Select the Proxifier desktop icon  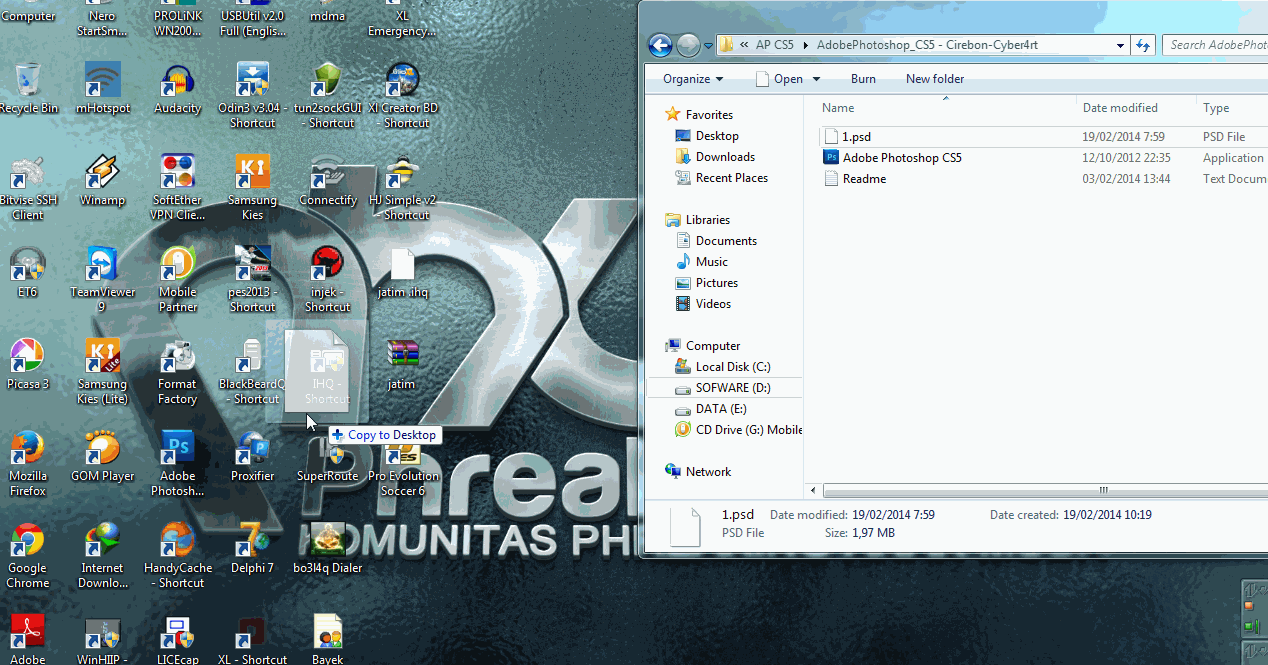pyautogui.click(x=252, y=457)
